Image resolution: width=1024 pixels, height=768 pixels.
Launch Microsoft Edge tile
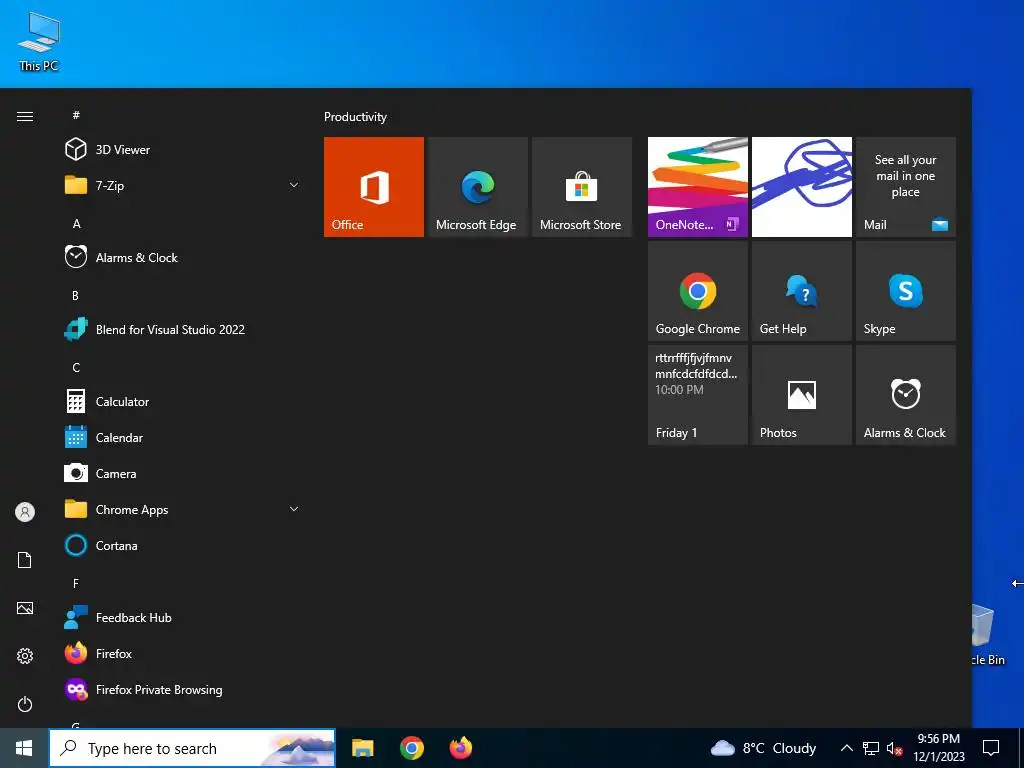(477, 187)
